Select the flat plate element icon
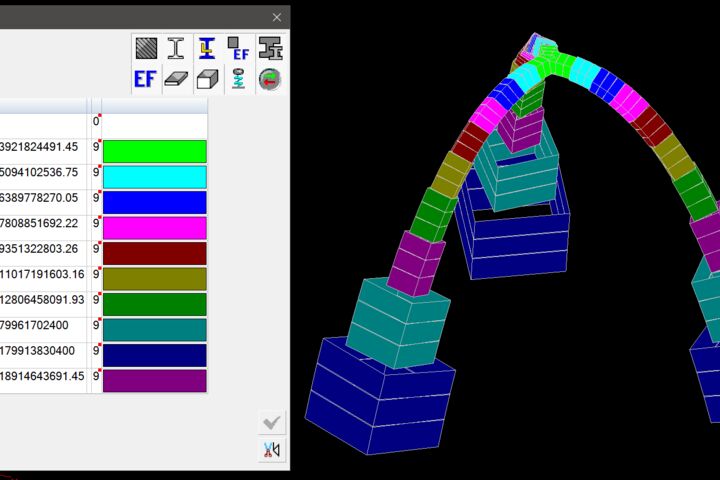The height and width of the screenshot is (480, 720). (x=176, y=79)
